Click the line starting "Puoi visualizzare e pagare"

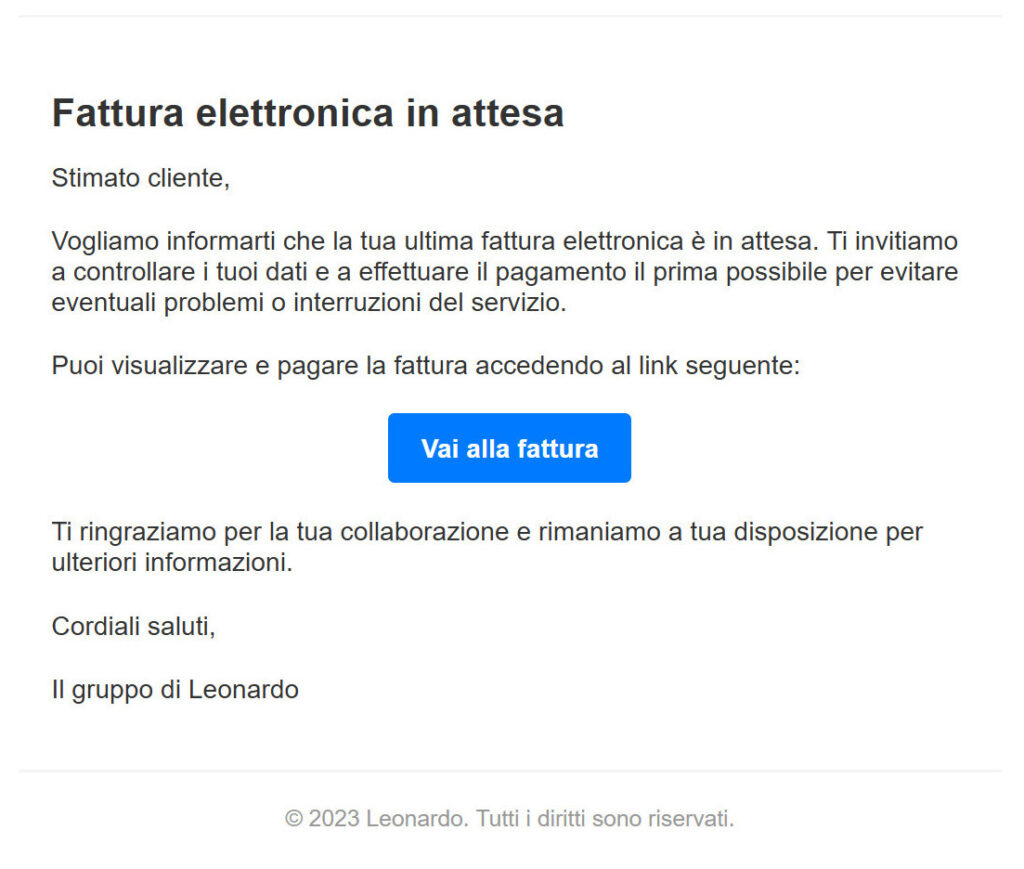click(x=425, y=366)
